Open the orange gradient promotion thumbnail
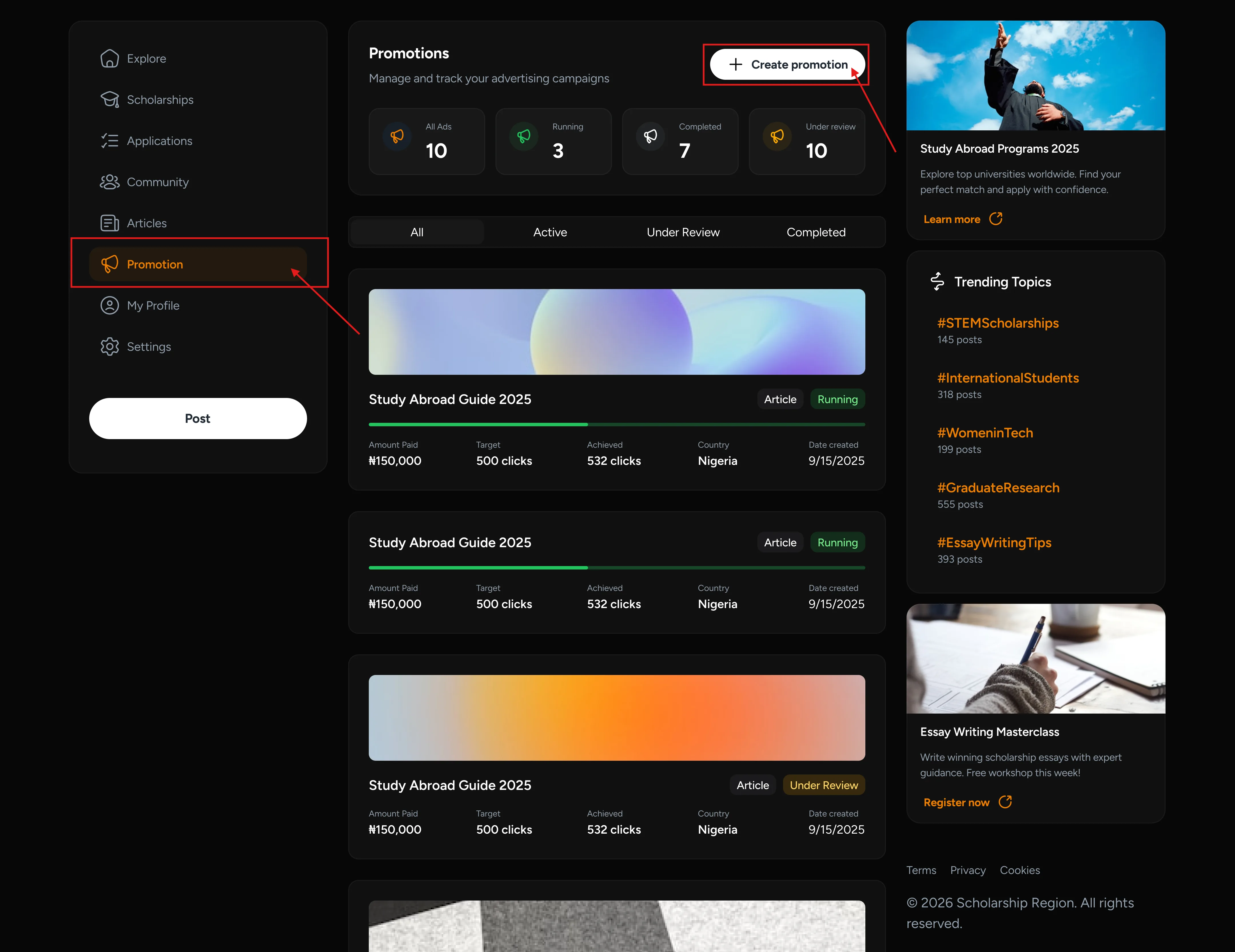 pyautogui.click(x=617, y=717)
